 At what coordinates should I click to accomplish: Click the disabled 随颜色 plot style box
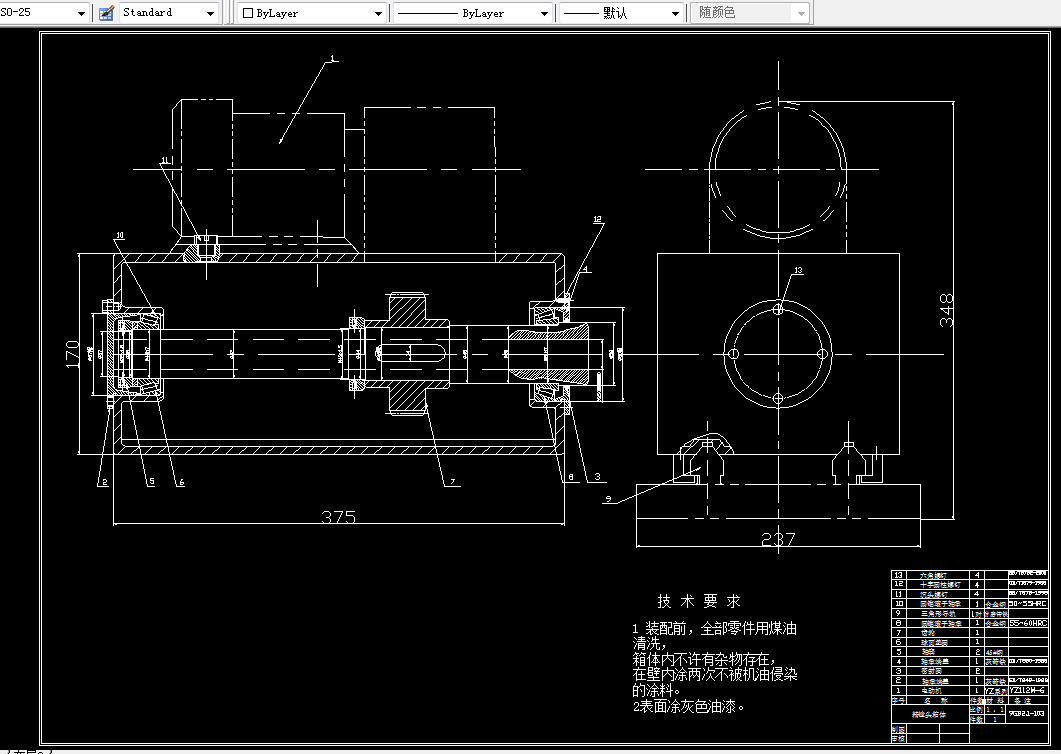pyautogui.click(x=750, y=13)
